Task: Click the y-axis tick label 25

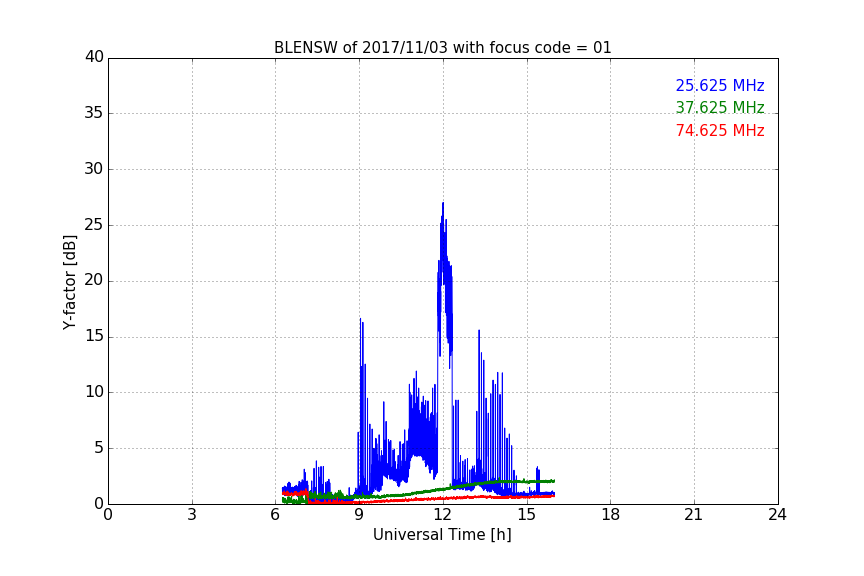Action: (94, 225)
